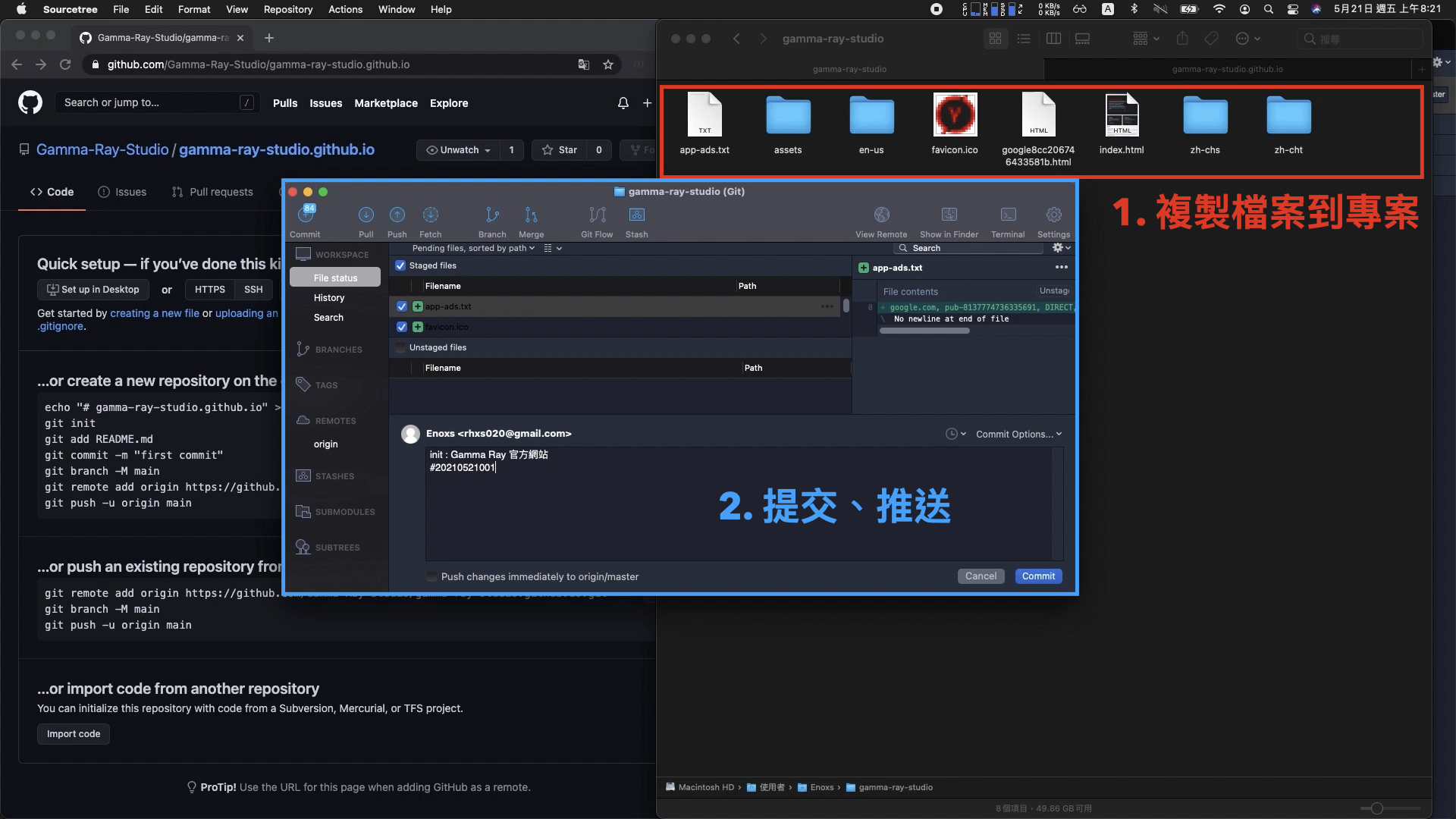
Task: Open the Actions menu in menu bar
Action: coord(345,9)
